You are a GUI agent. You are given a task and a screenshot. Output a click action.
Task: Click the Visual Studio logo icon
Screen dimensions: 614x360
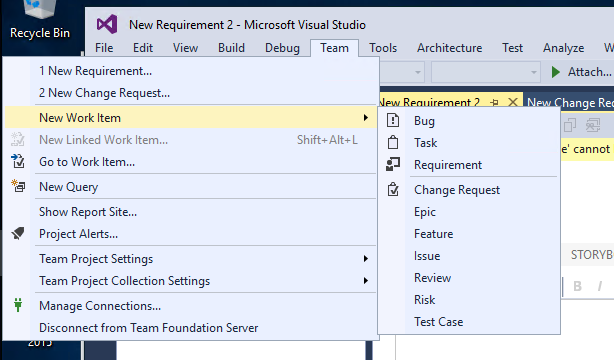pos(107,24)
